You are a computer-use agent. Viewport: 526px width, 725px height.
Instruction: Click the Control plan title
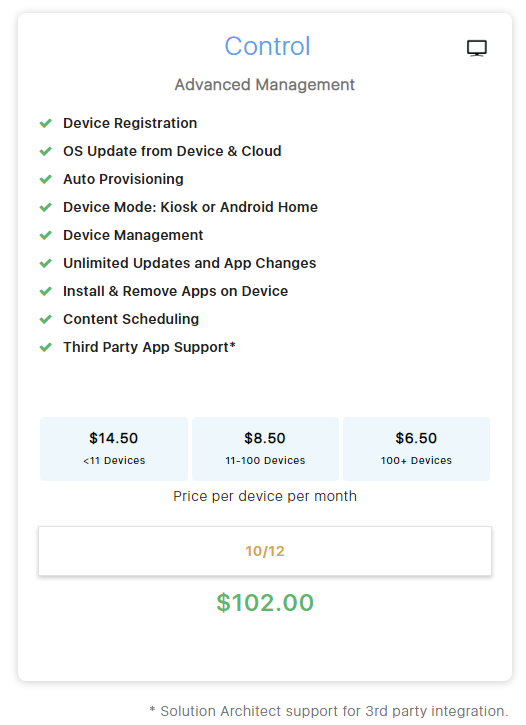pyautogui.click(x=267, y=46)
